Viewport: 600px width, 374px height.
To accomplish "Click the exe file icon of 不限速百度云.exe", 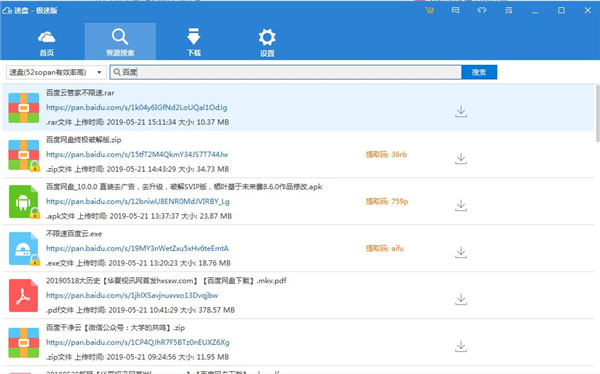I will (x=24, y=249).
